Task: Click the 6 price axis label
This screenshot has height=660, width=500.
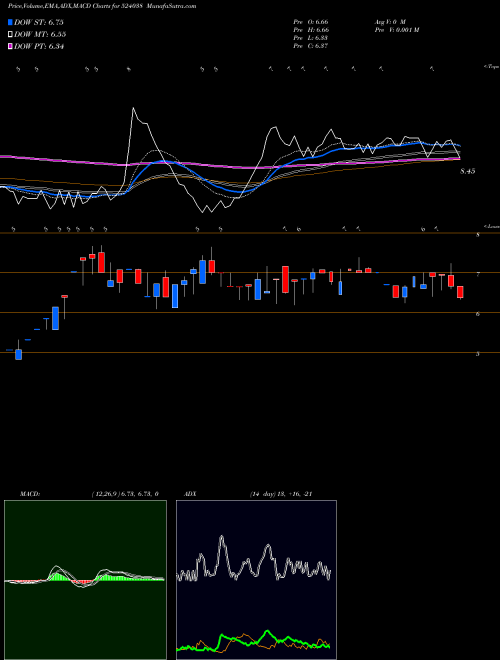Action: pyautogui.click(x=478, y=314)
